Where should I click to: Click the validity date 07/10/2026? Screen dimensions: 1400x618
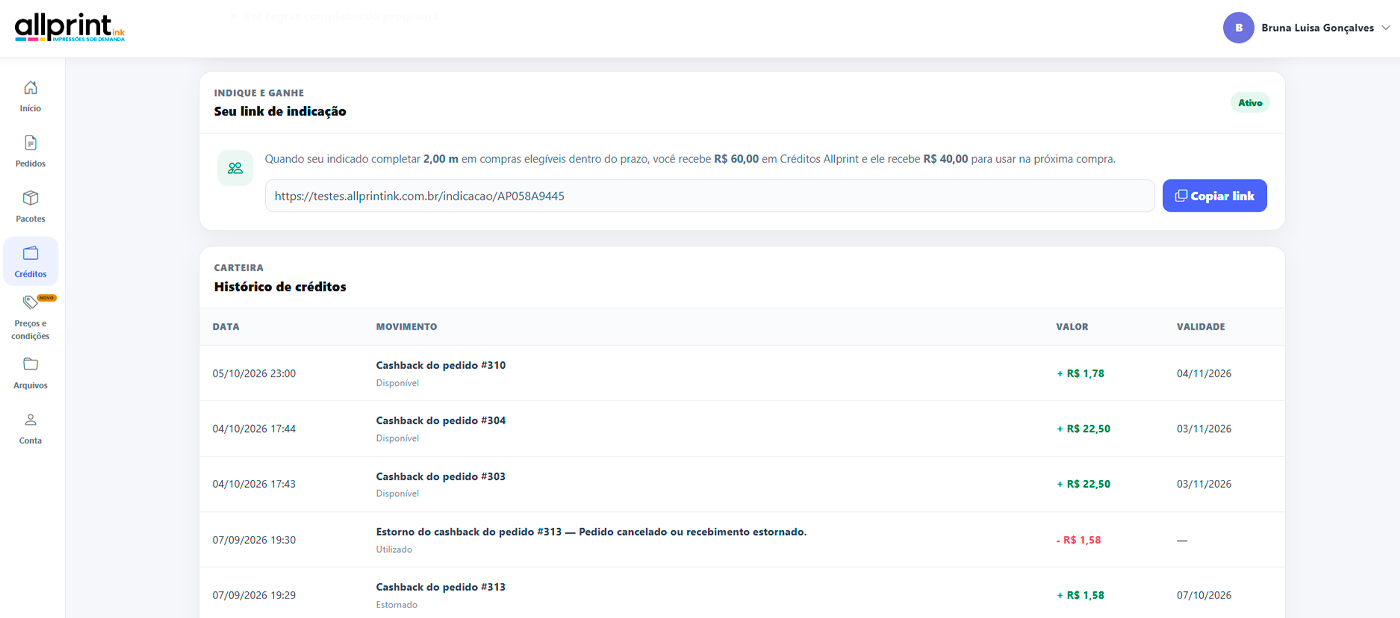1204,595
